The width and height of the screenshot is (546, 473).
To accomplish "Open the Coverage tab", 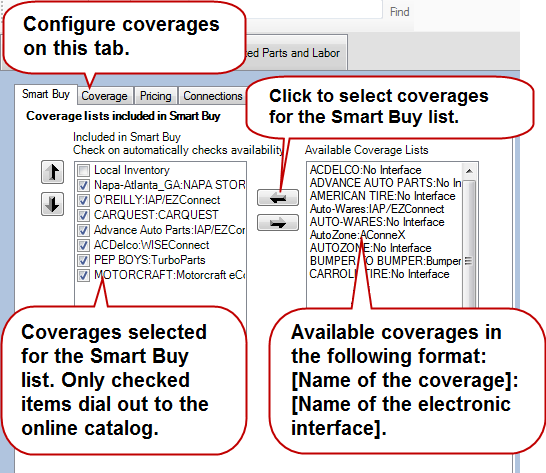I will (104, 96).
